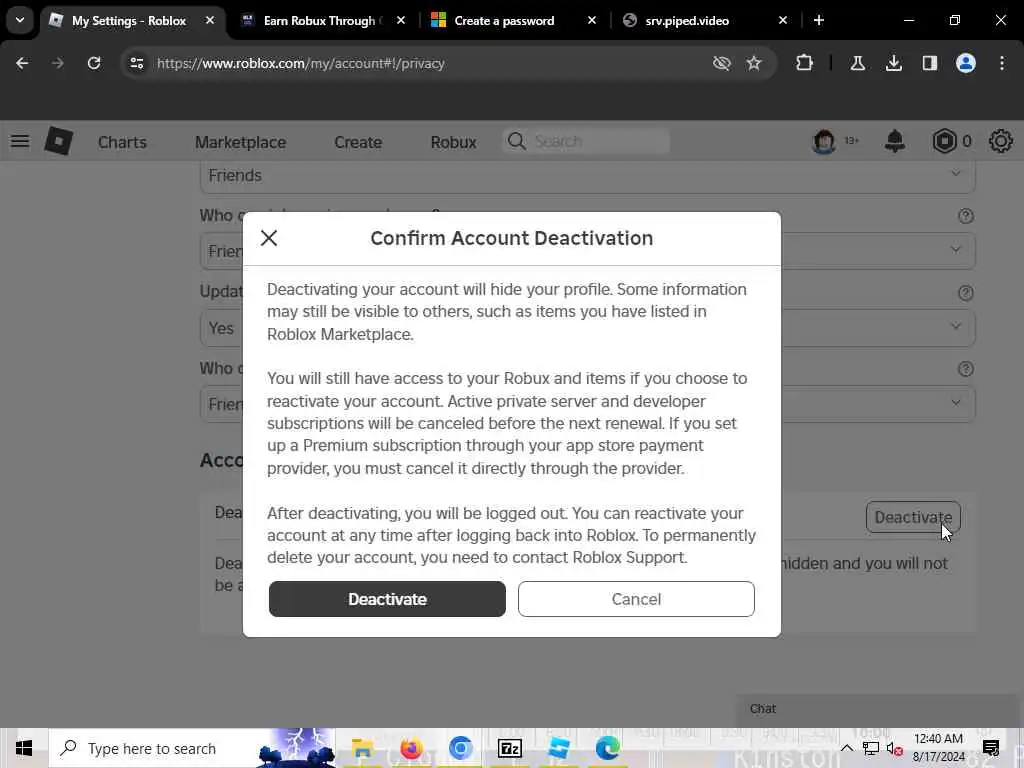Open the avatar profile icon
Screen dimensions: 1024x768
click(x=824, y=141)
